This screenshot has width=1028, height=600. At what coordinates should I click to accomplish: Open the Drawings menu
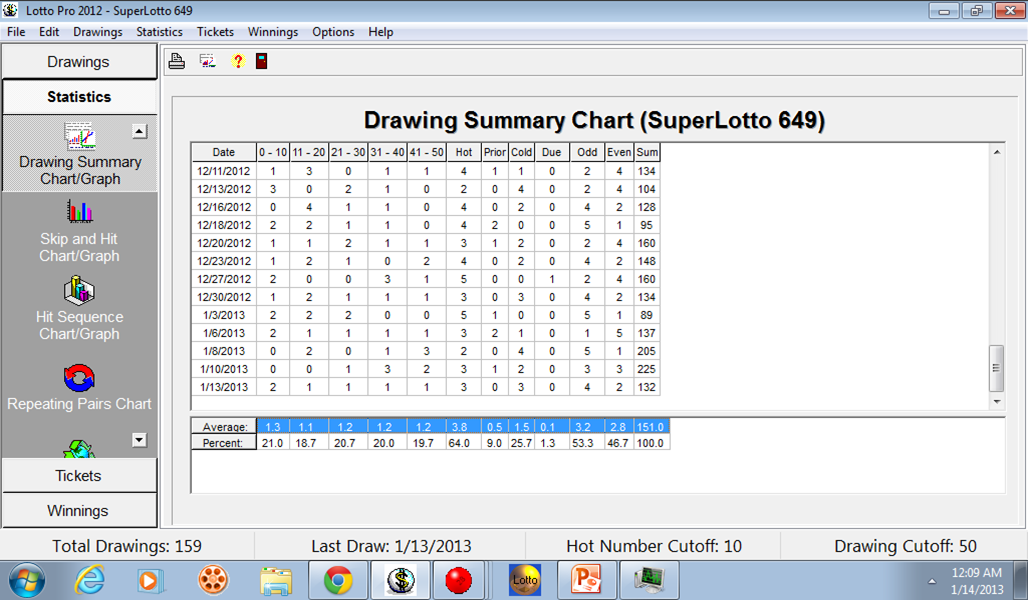click(x=98, y=32)
